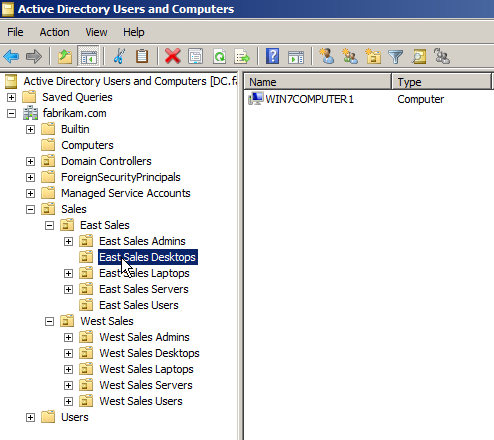This screenshot has width=494, height=440.
Task: Select the Builtin container label
Action: coord(75,129)
